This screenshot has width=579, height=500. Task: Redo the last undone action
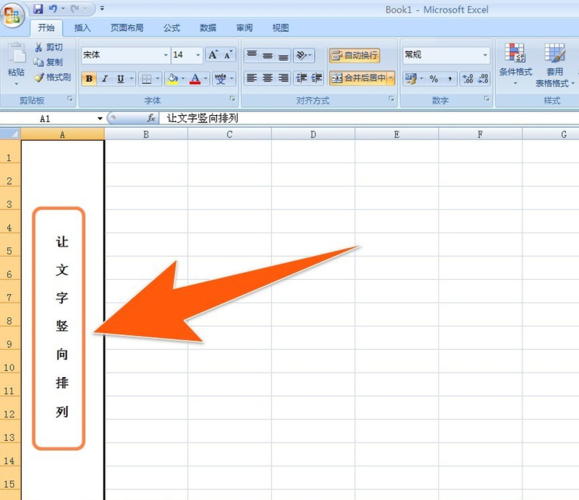click(75, 8)
